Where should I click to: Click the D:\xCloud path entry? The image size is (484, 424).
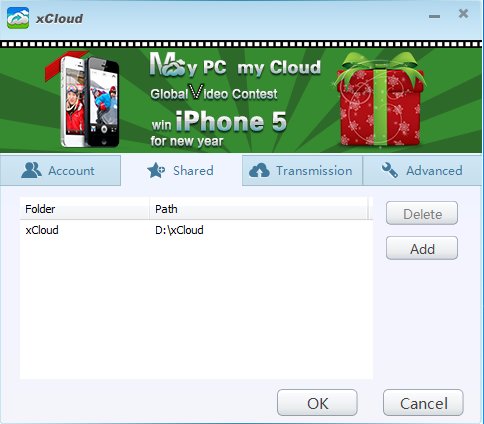click(179, 230)
